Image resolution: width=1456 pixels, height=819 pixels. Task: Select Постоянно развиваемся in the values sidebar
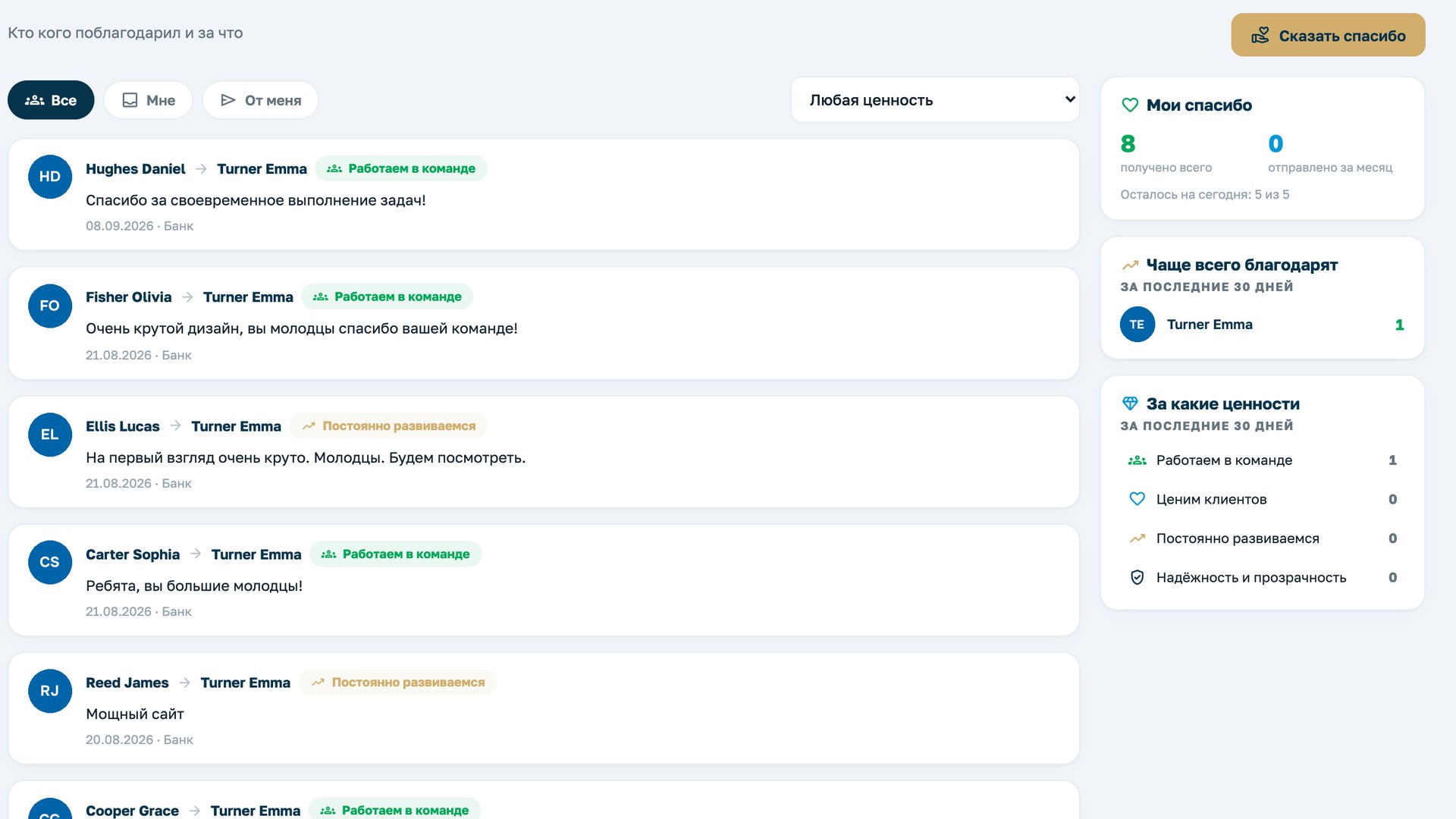point(1263,538)
